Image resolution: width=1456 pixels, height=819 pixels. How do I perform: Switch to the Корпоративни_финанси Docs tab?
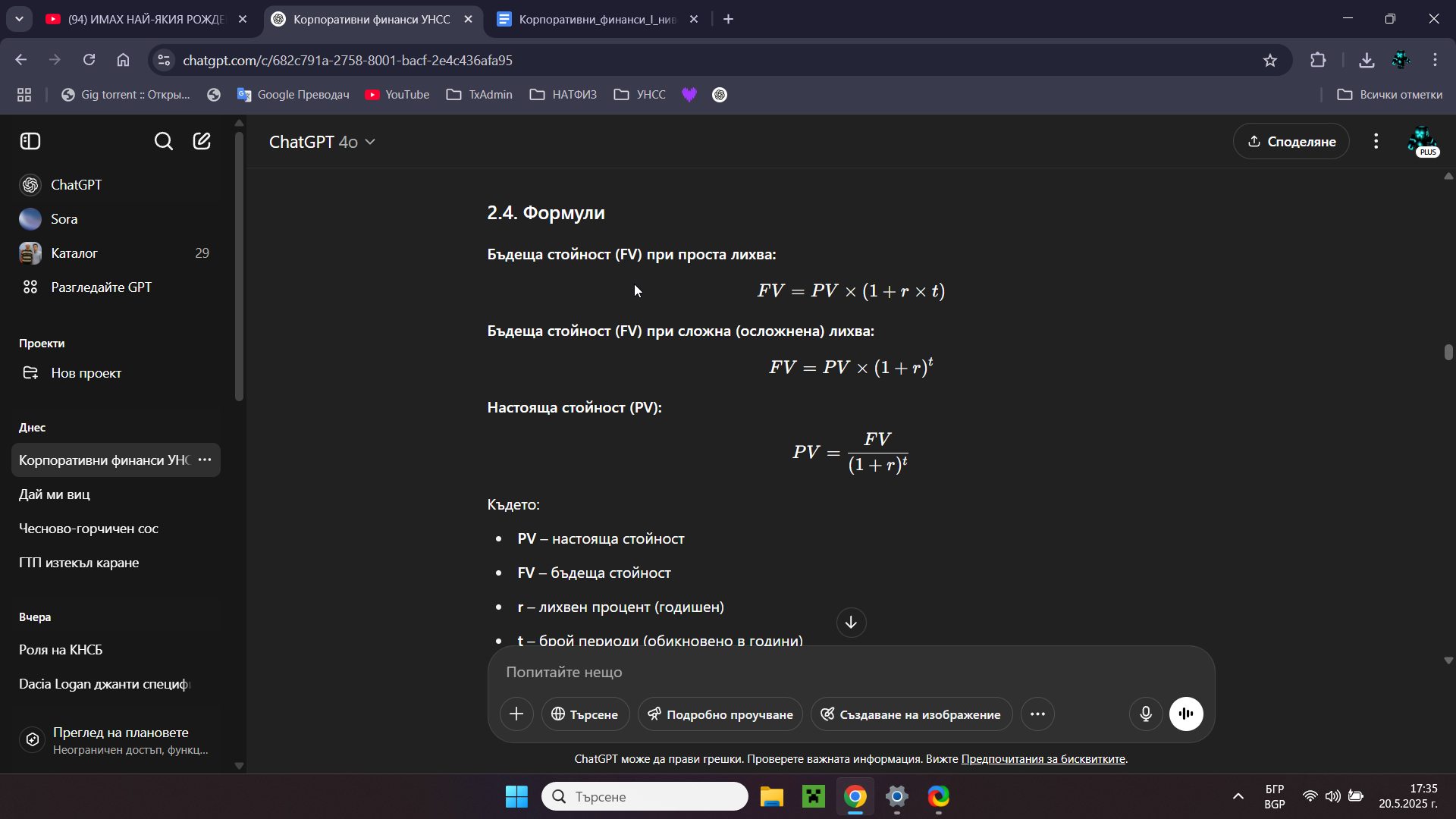(x=597, y=19)
